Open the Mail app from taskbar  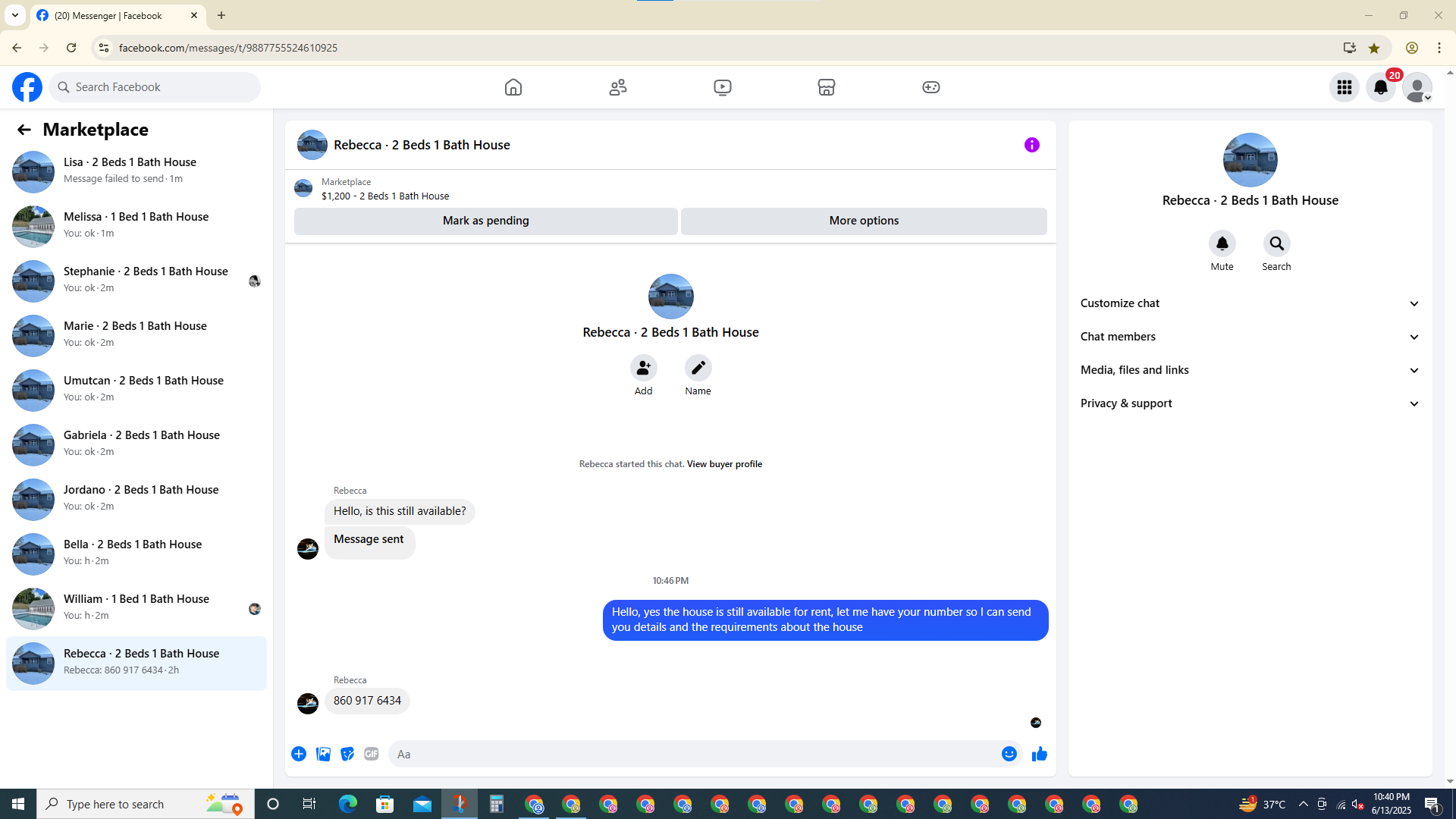pyautogui.click(x=422, y=804)
